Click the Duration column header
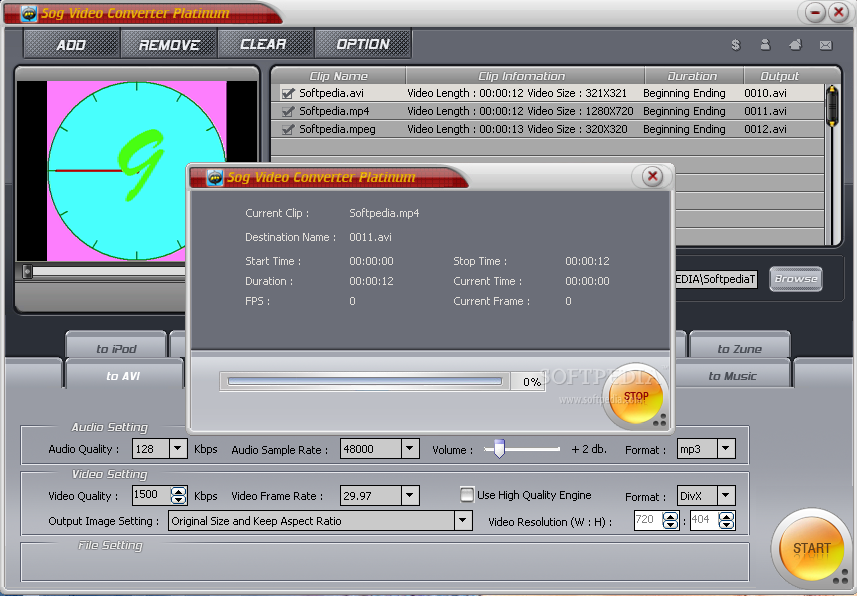 [x=694, y=76]
